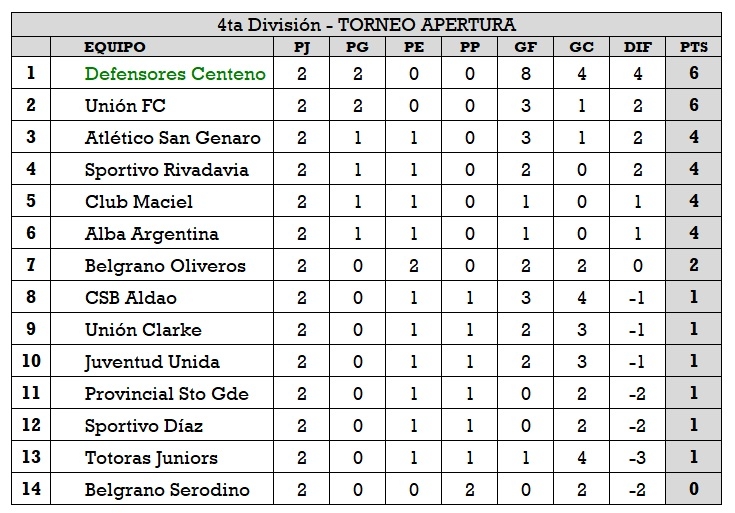Click the Belgrano Oliveros team name
Viewport: 735px width, 513px height.
[x=165, y=266]
